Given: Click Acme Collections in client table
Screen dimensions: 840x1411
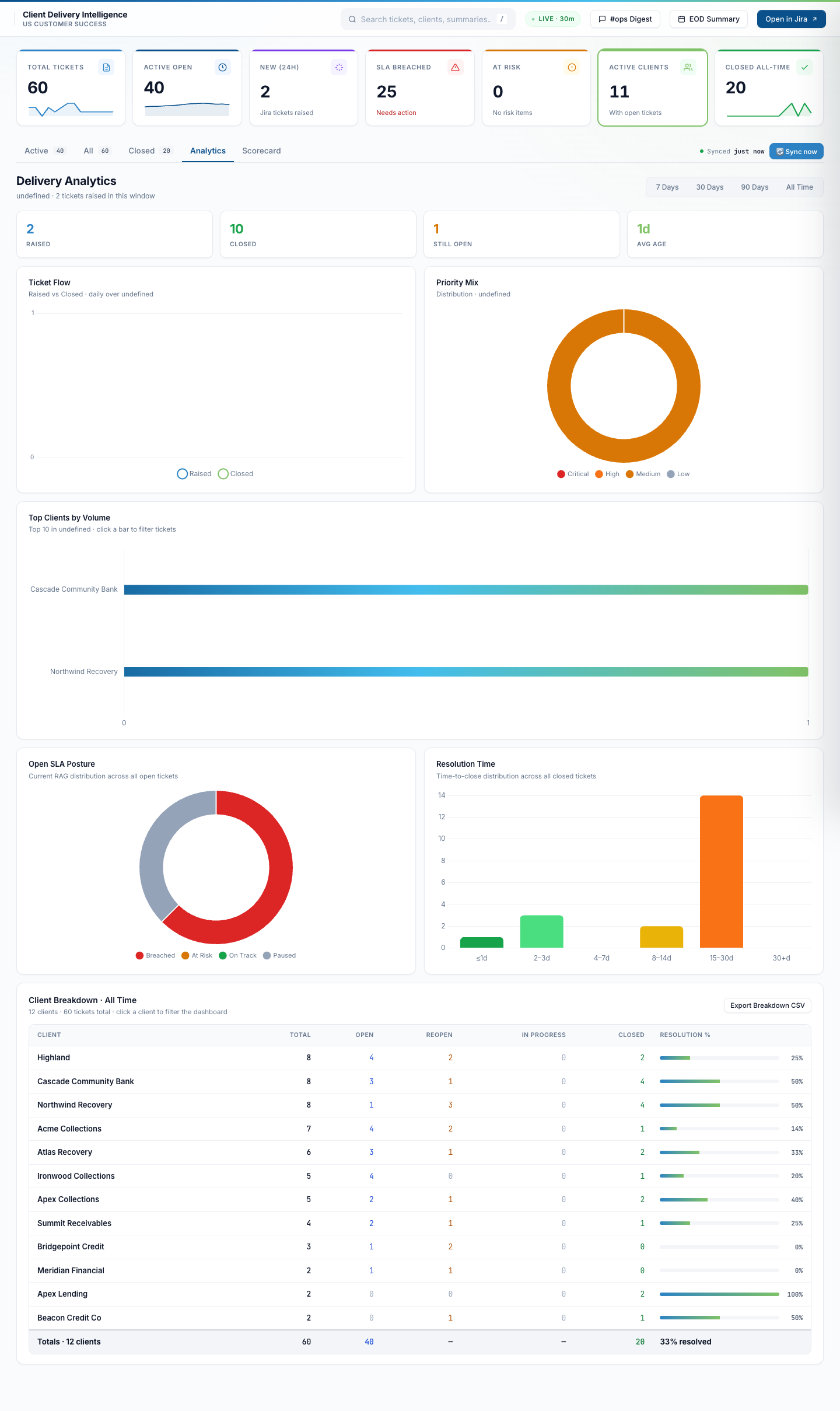Looking at the screenshot, I should click(x=69, y=1129).
